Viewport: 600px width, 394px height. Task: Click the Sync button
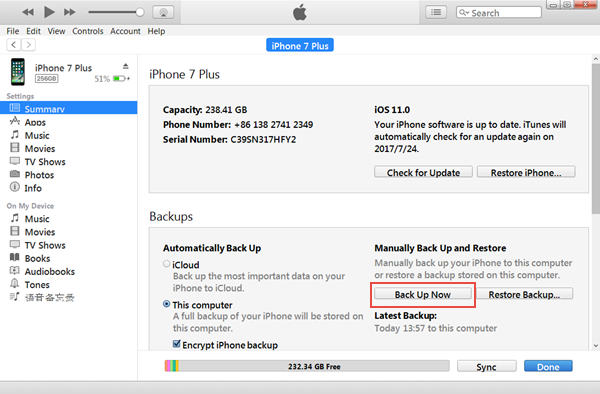coord(486,366)
